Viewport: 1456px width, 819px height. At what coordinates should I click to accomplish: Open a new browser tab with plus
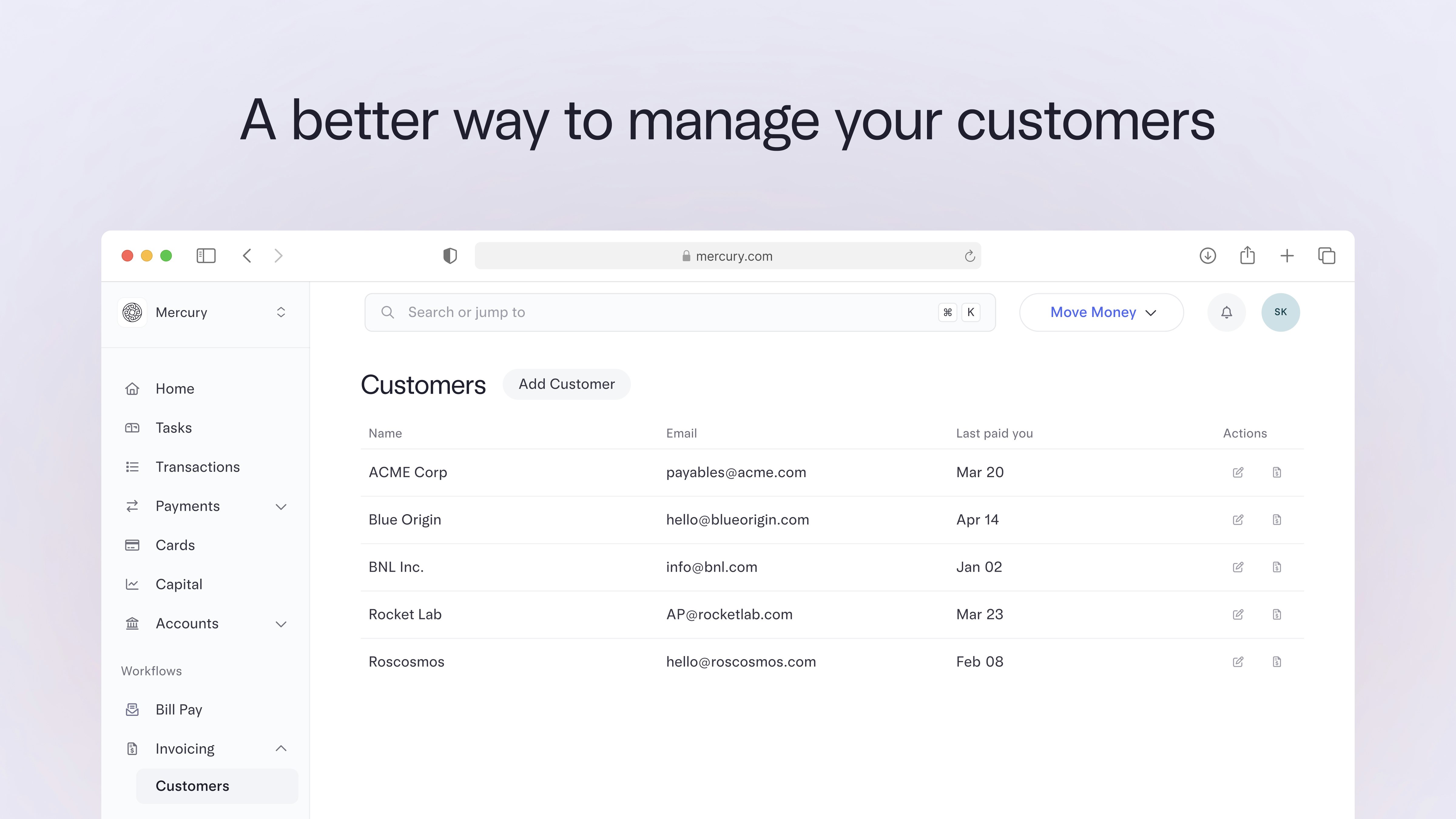1287,256
